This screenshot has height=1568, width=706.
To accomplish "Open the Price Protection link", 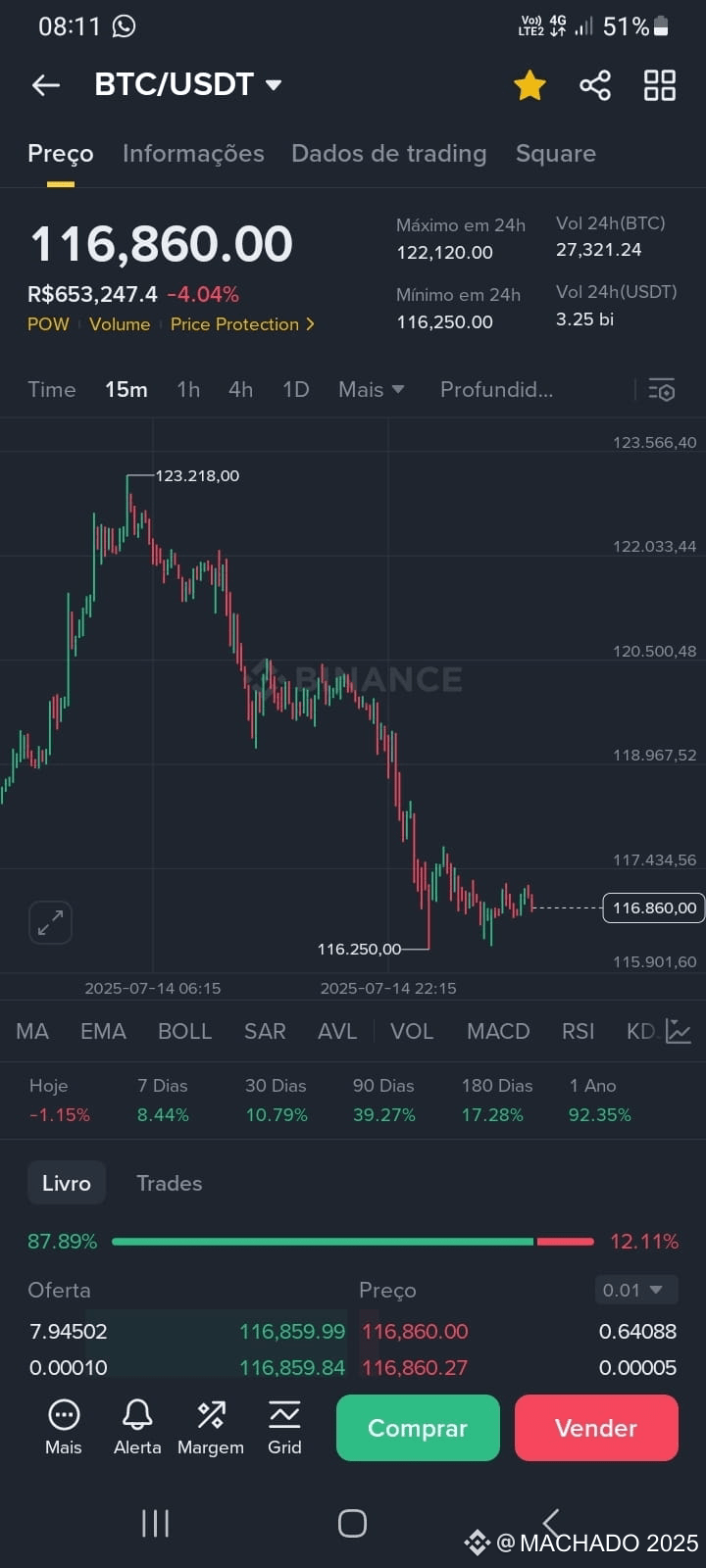I will [242, 324].
